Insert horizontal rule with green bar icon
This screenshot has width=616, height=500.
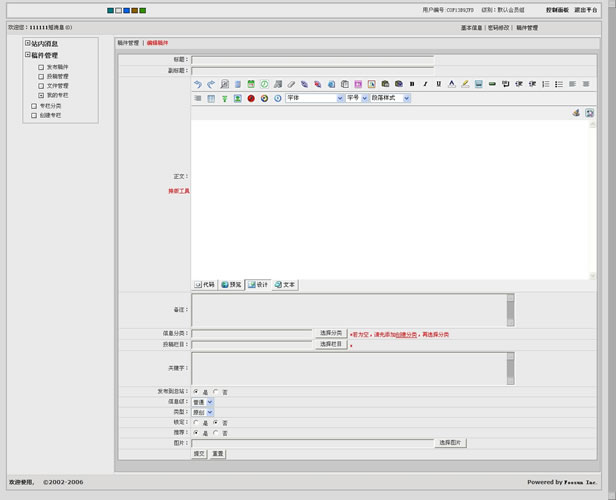click(492, 84)
